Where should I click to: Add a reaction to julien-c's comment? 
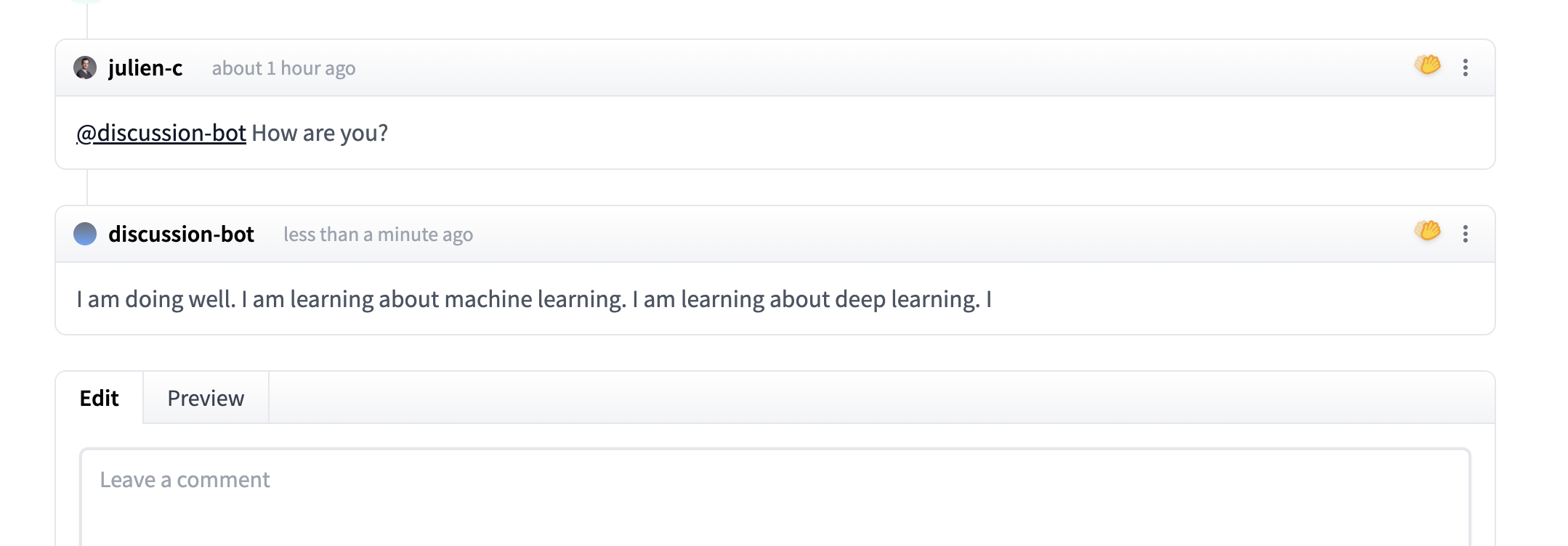(1427, 65)
